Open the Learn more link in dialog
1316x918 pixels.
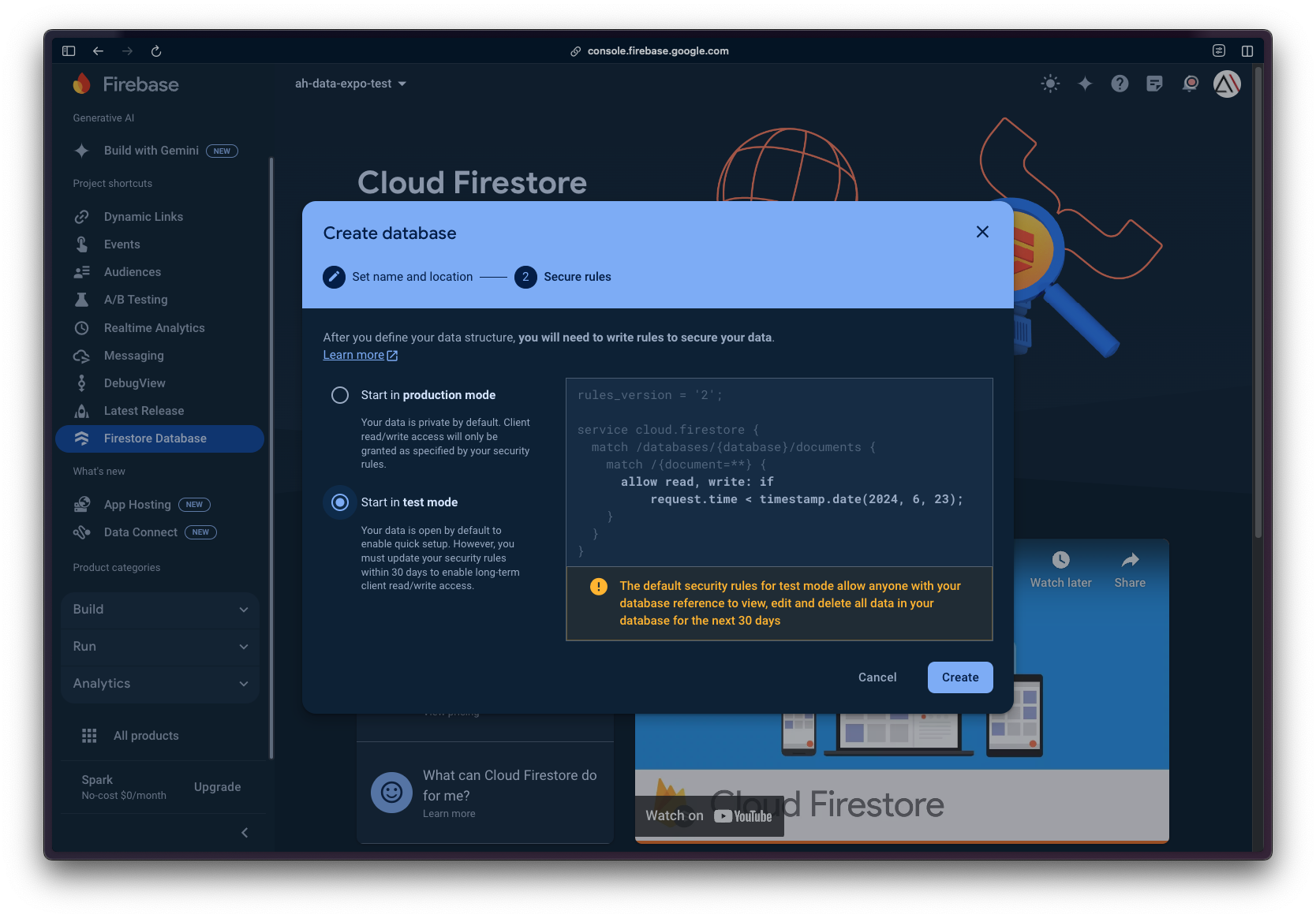(361, 355)
